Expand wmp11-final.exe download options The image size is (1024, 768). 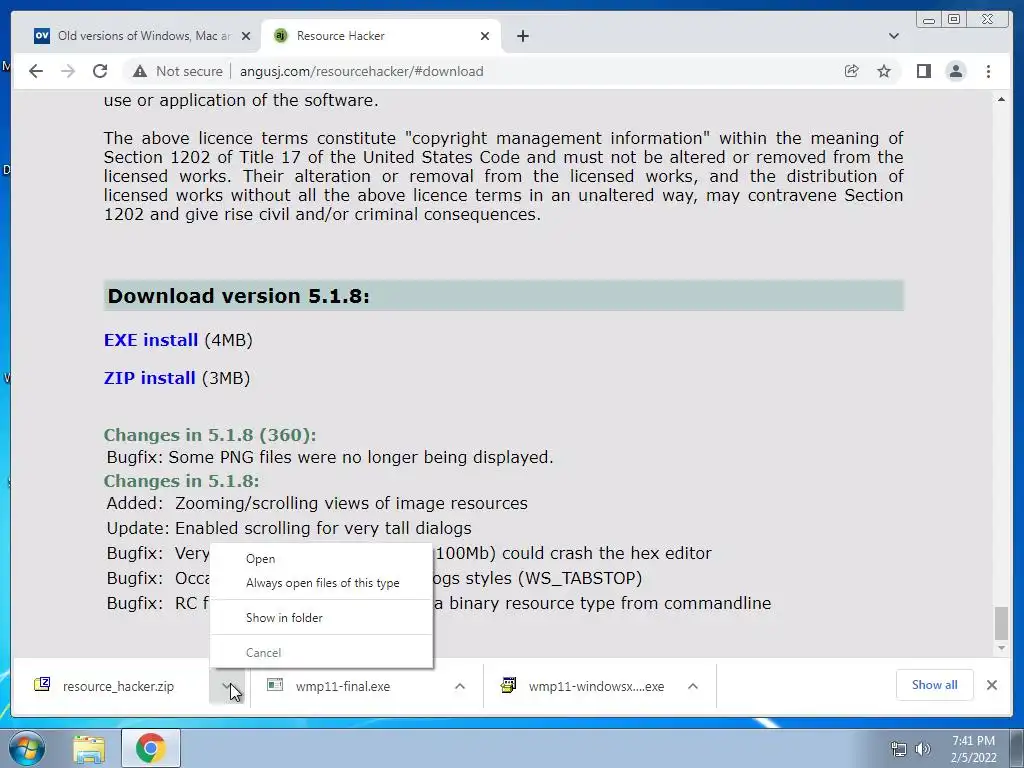460,686
